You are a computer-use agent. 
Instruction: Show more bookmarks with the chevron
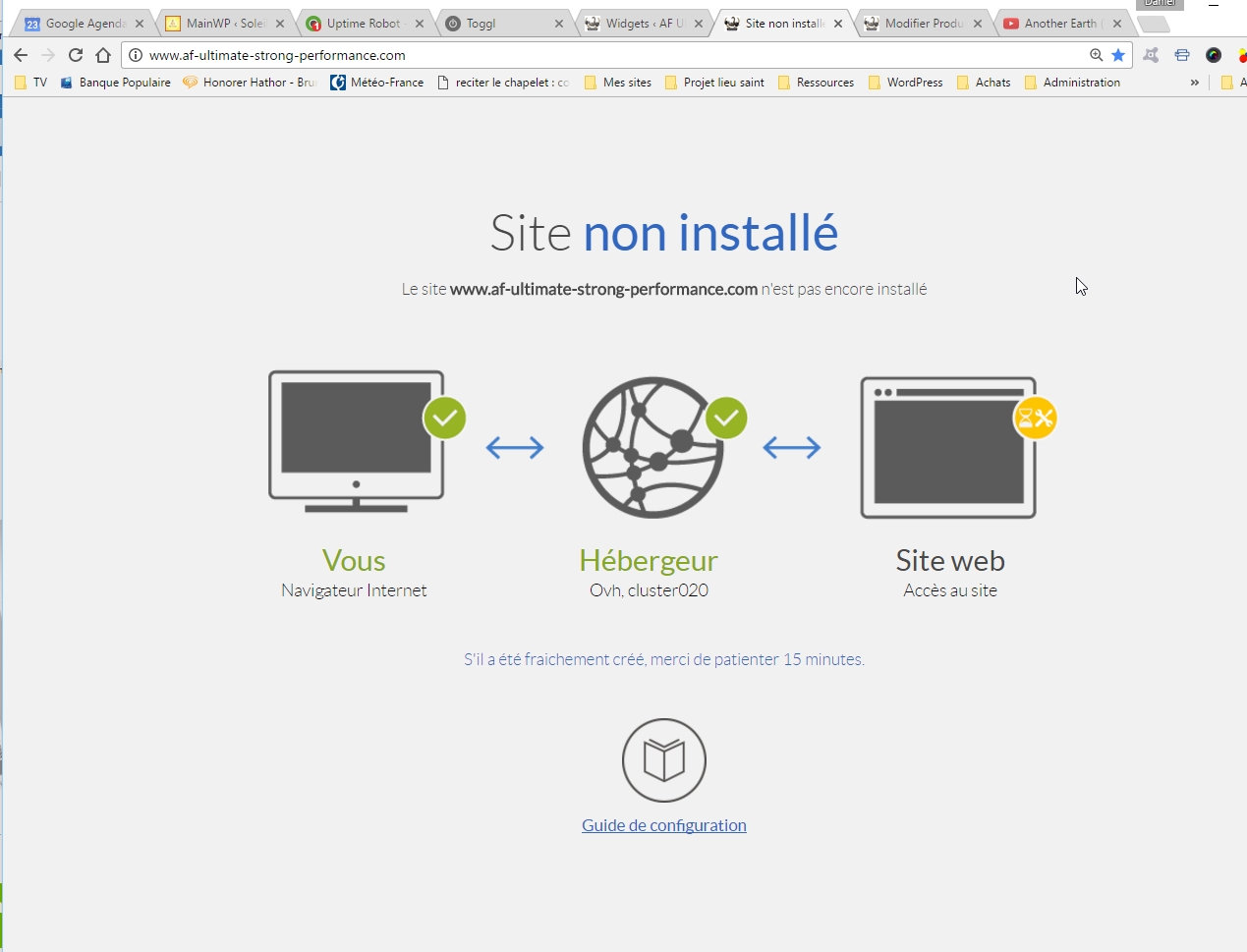1194,83
